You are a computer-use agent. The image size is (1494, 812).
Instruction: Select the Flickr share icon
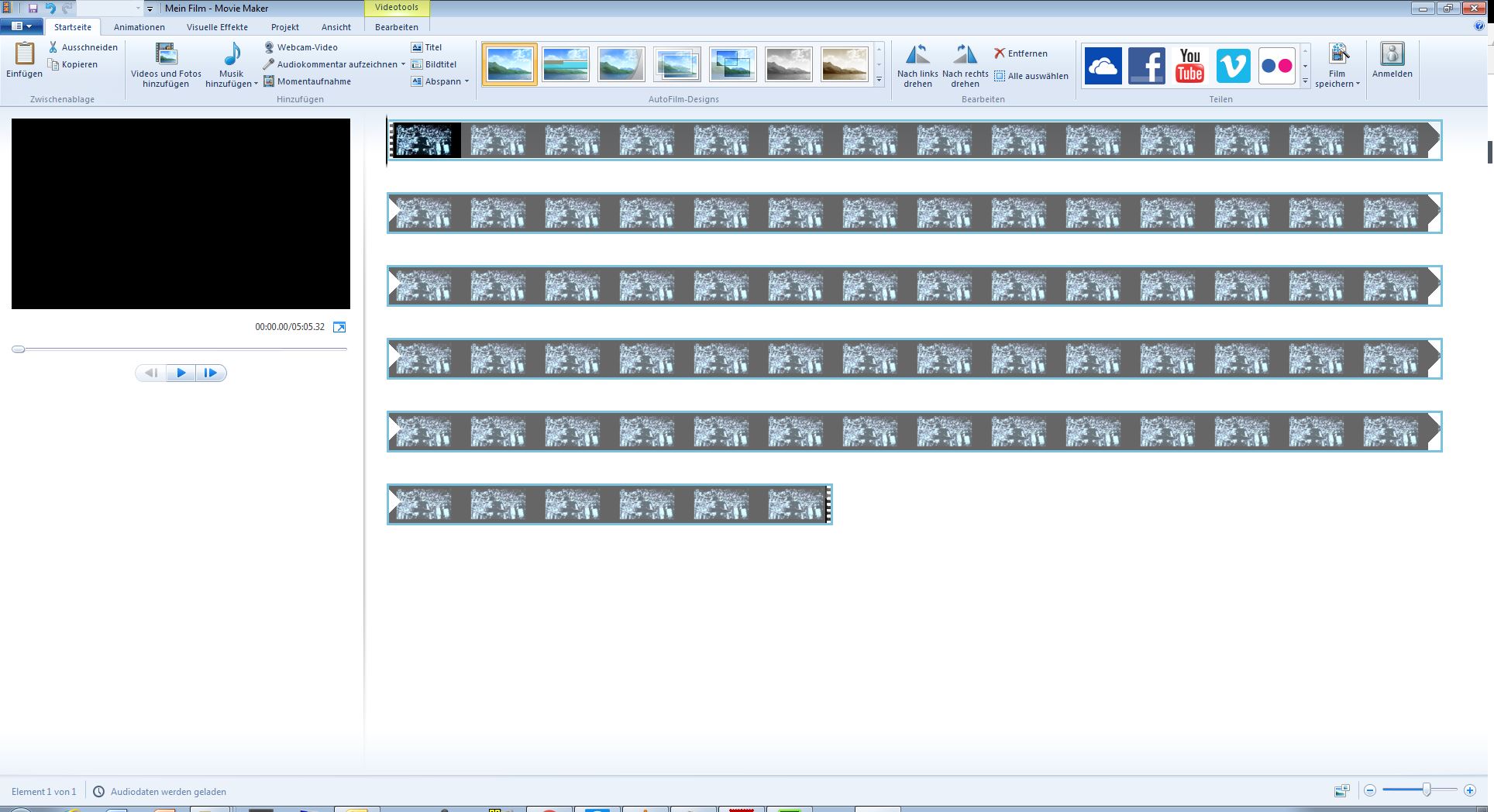point(1276,66)
